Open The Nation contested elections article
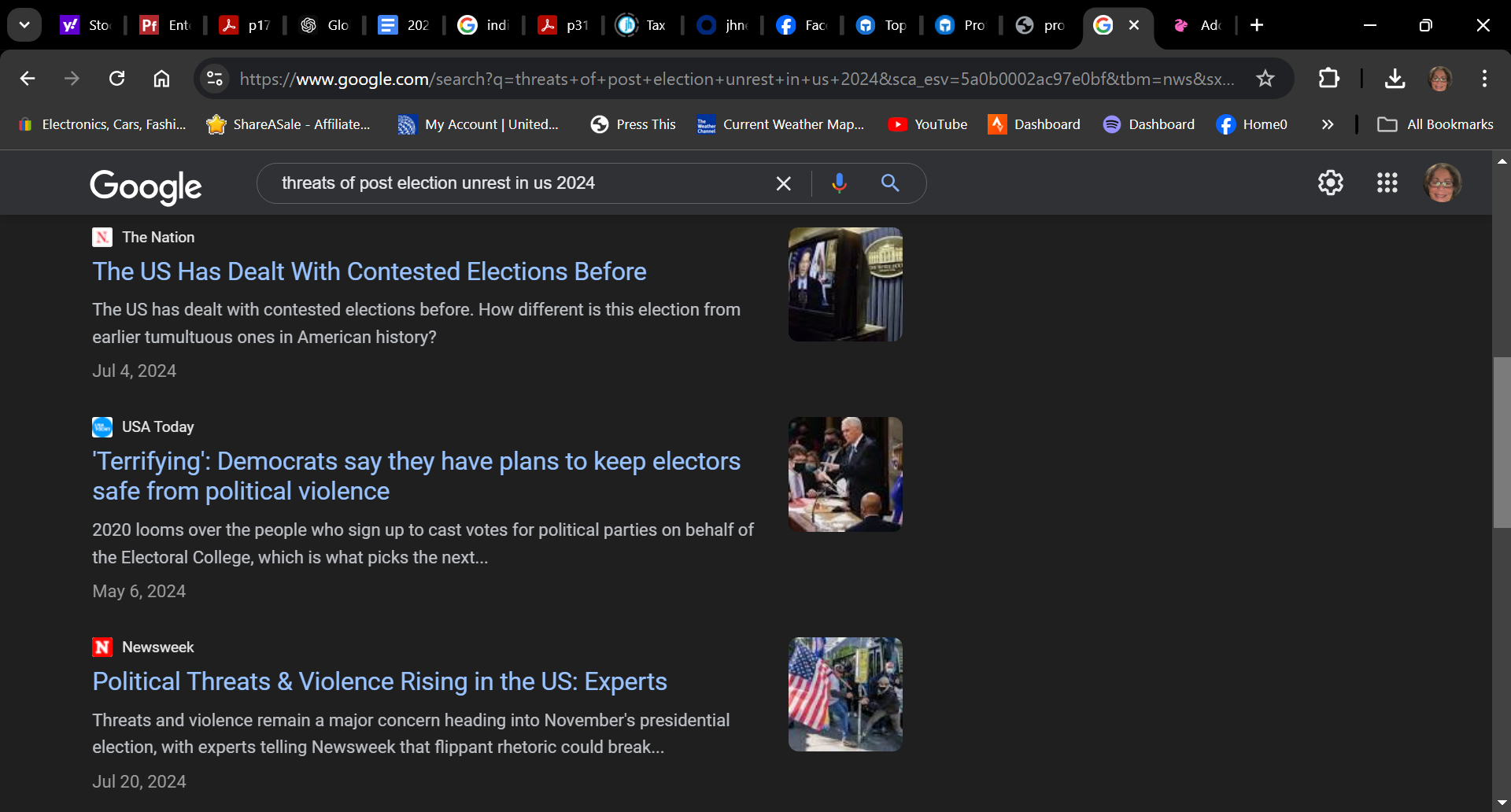Viewport: 1511px width, 812px height. (x=369, y=271)
